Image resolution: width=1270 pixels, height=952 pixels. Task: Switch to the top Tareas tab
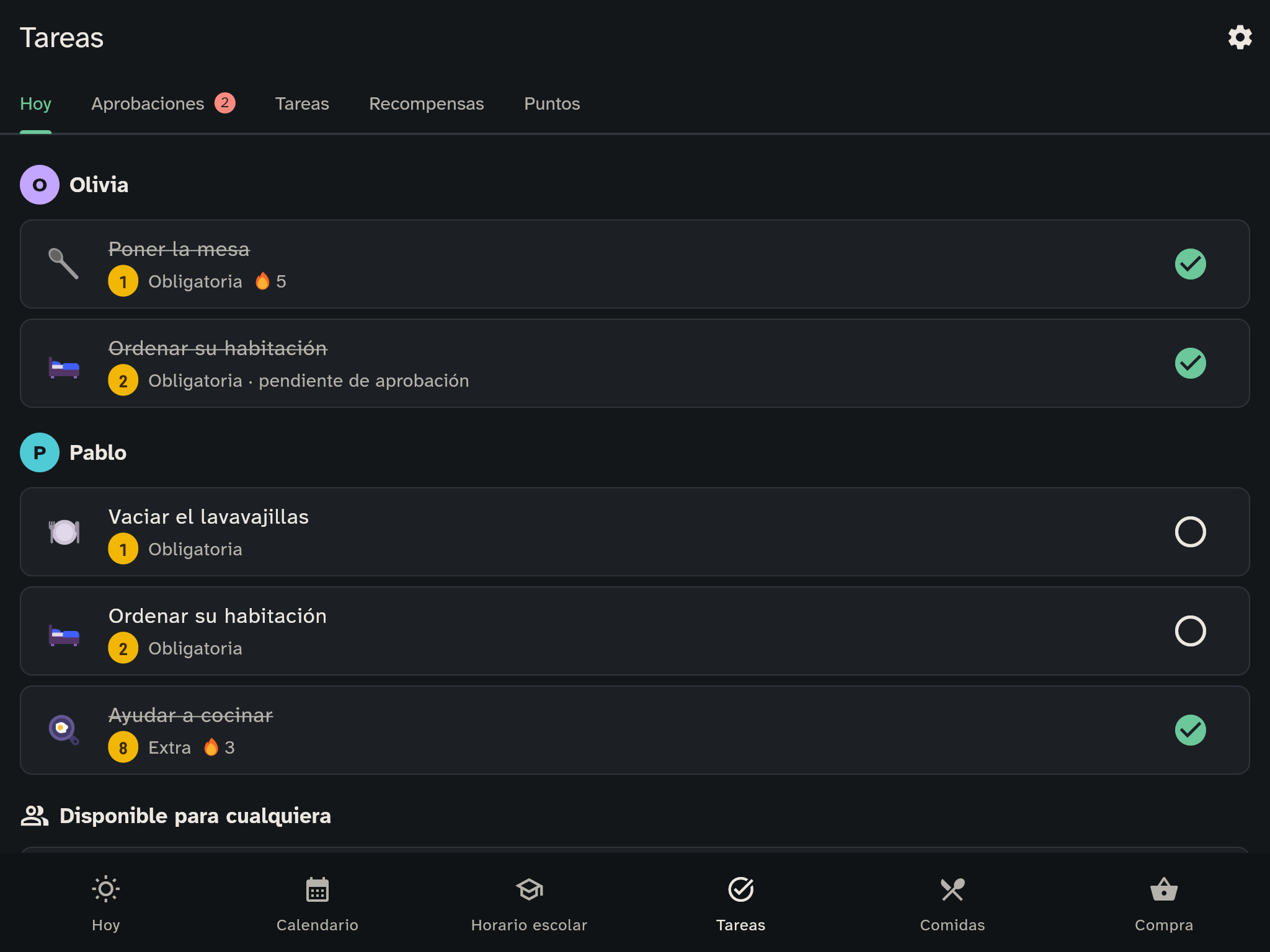coord(302,104)
